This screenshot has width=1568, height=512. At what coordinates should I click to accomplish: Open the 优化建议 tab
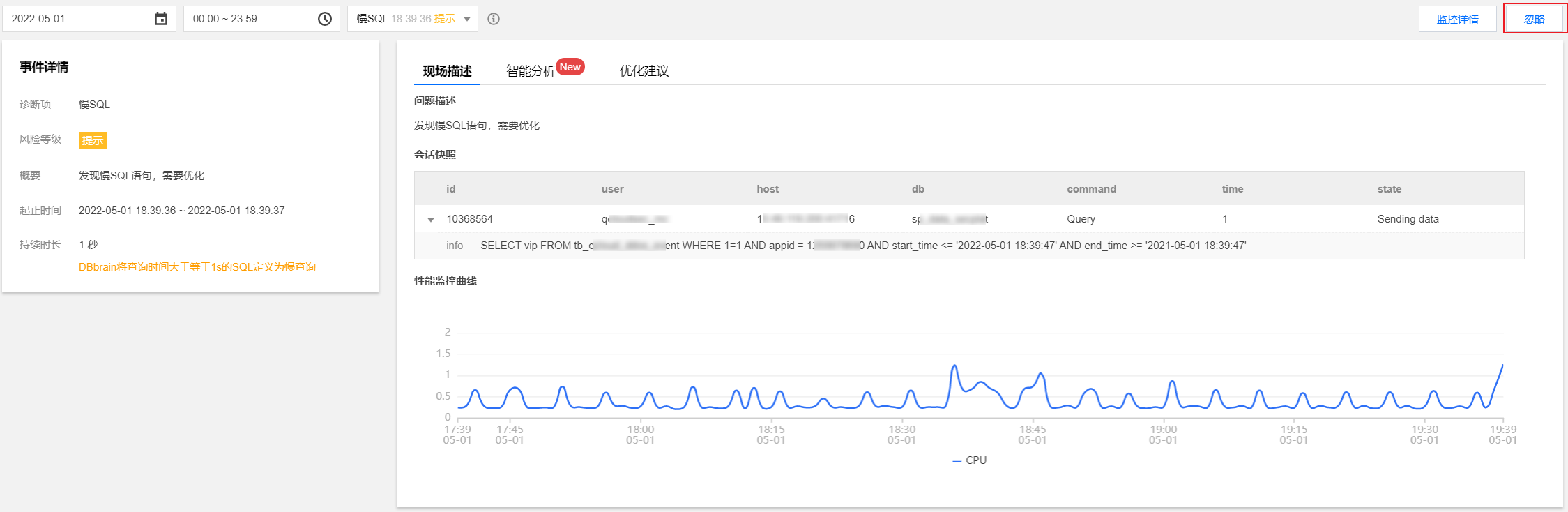(x=644, y=71)
